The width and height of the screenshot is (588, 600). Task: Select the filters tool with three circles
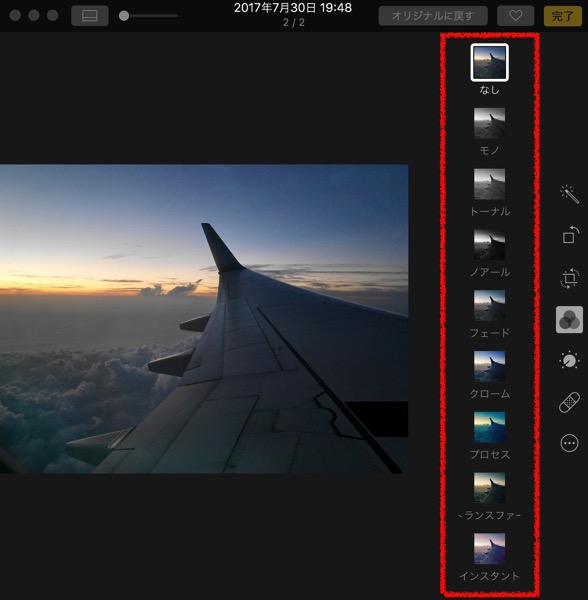point(569,320)
